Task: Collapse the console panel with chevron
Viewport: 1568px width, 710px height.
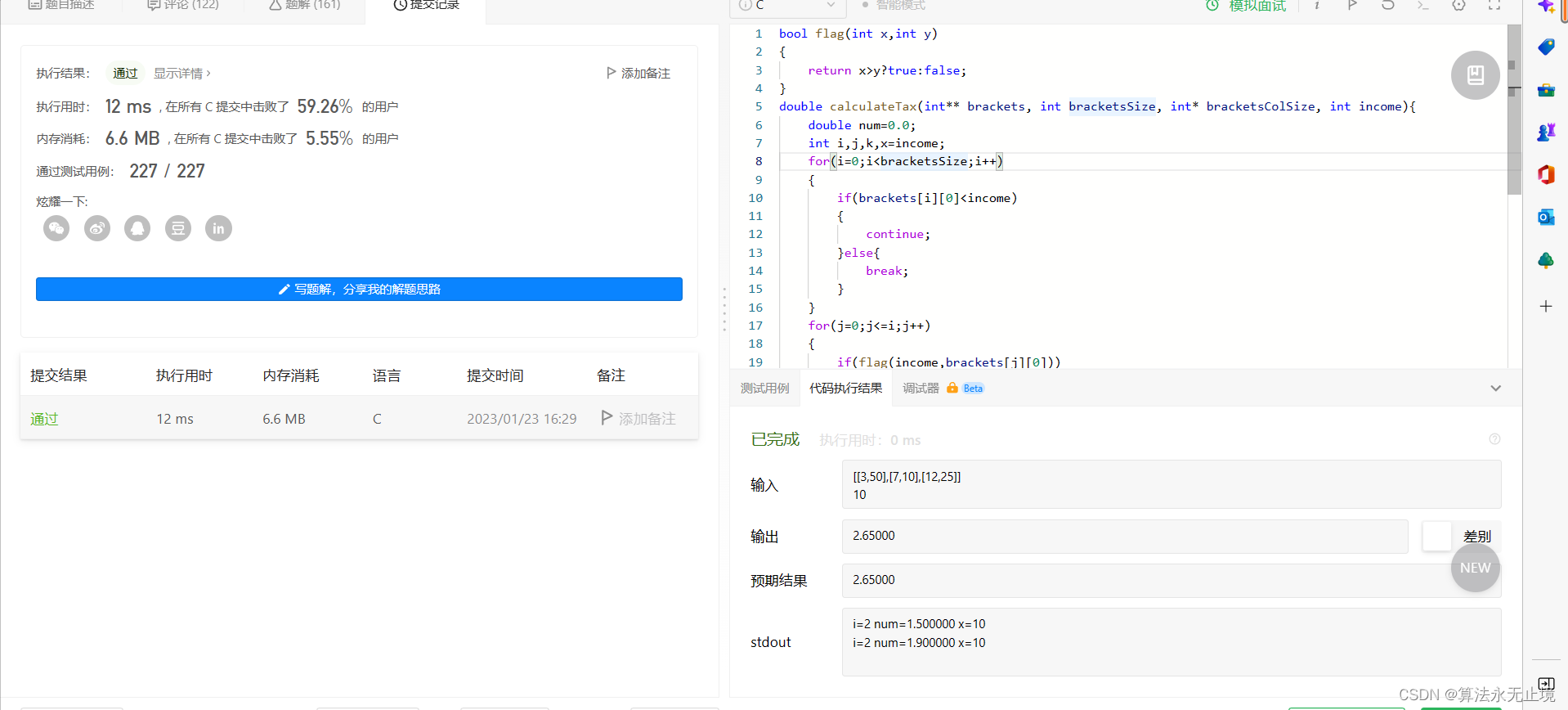Action: 1496,389
